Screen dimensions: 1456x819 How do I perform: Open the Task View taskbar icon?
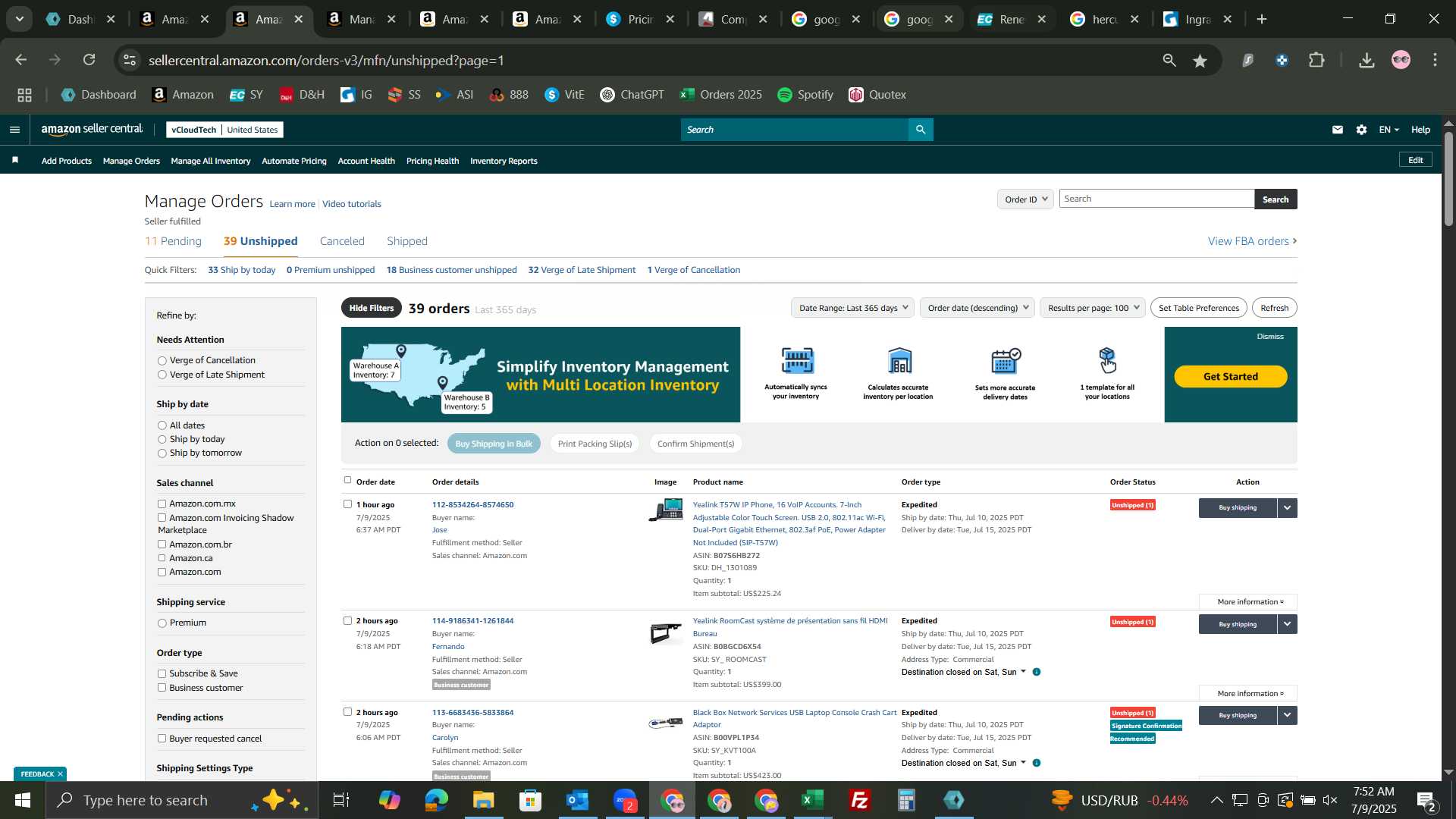point(341,800)
